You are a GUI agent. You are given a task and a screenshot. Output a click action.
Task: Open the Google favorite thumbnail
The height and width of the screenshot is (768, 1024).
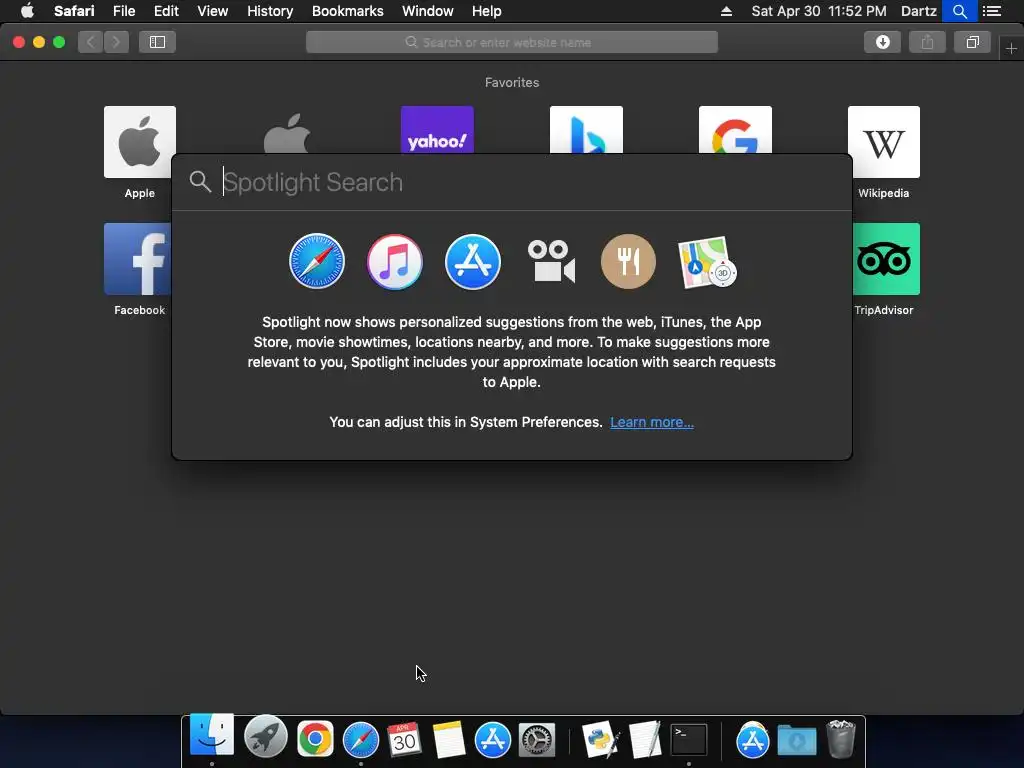pos(735,130)
